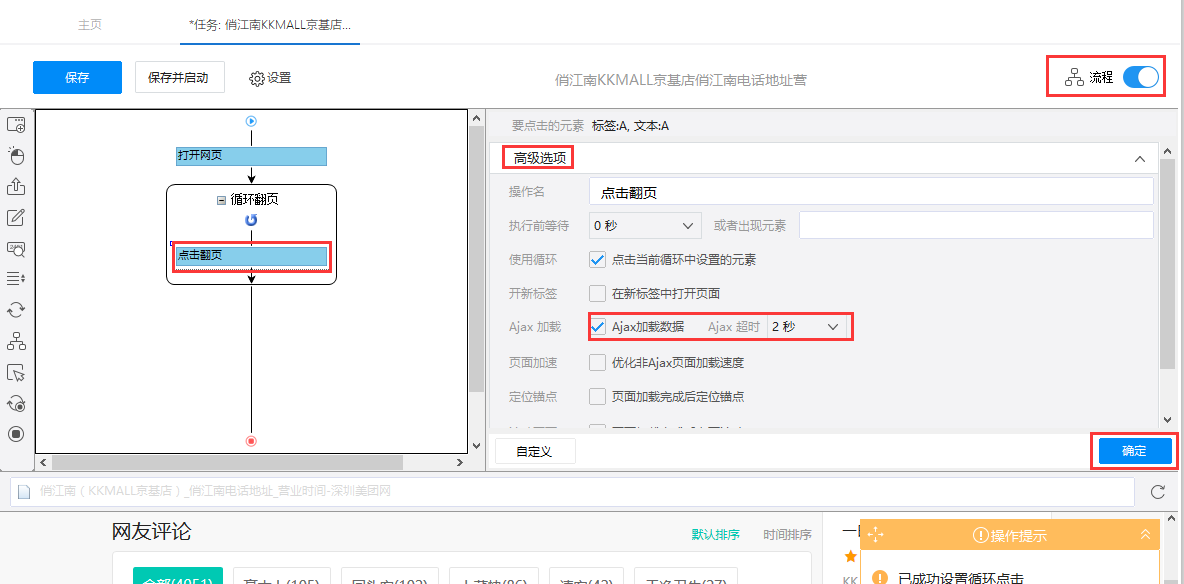
Task: Click flowchart horizontal scrollbar left arrow
Action: click(42, 462)
